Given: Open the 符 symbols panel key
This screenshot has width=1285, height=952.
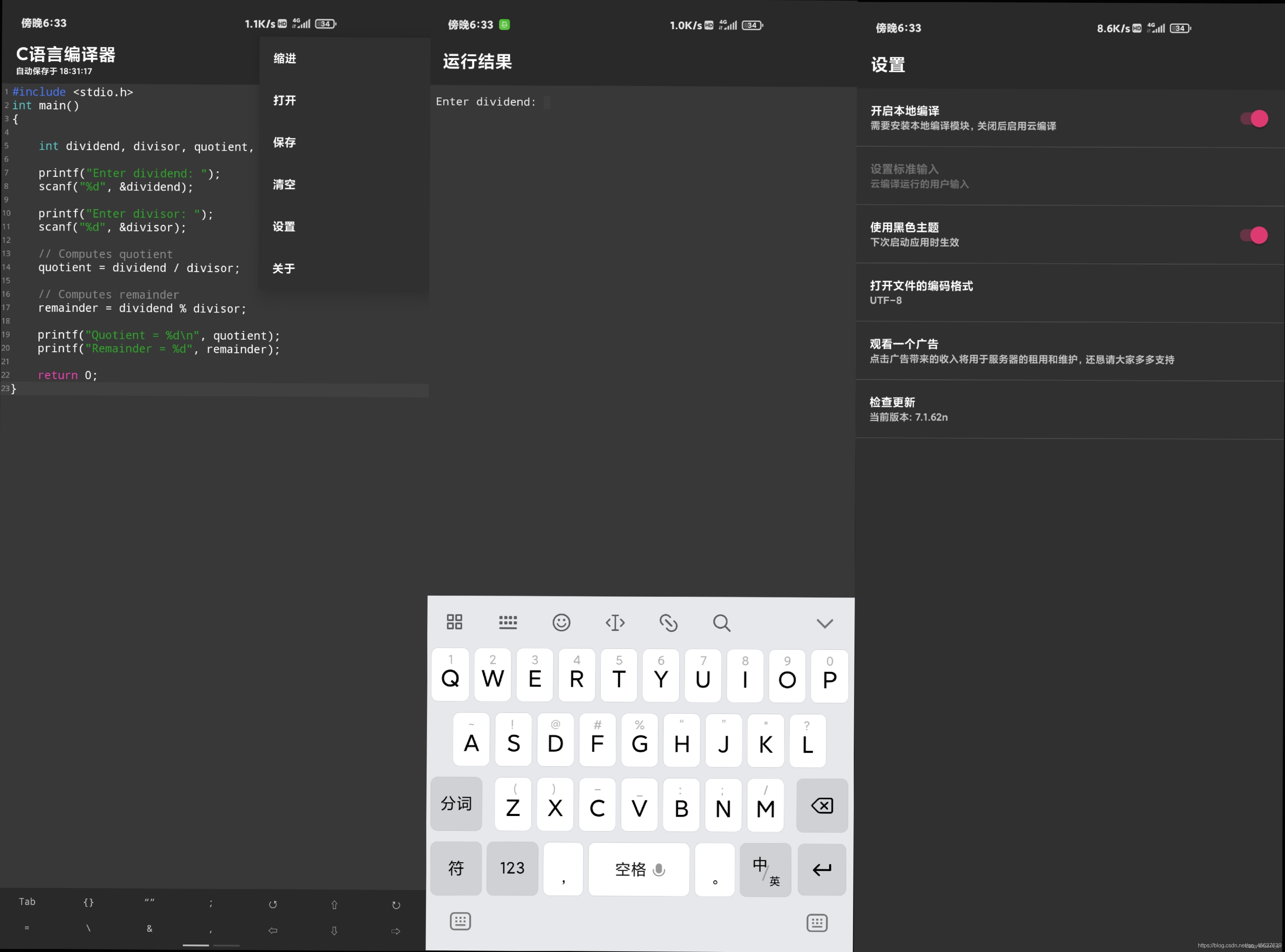Looking at the screenshot, I should (x=455, y=868).
